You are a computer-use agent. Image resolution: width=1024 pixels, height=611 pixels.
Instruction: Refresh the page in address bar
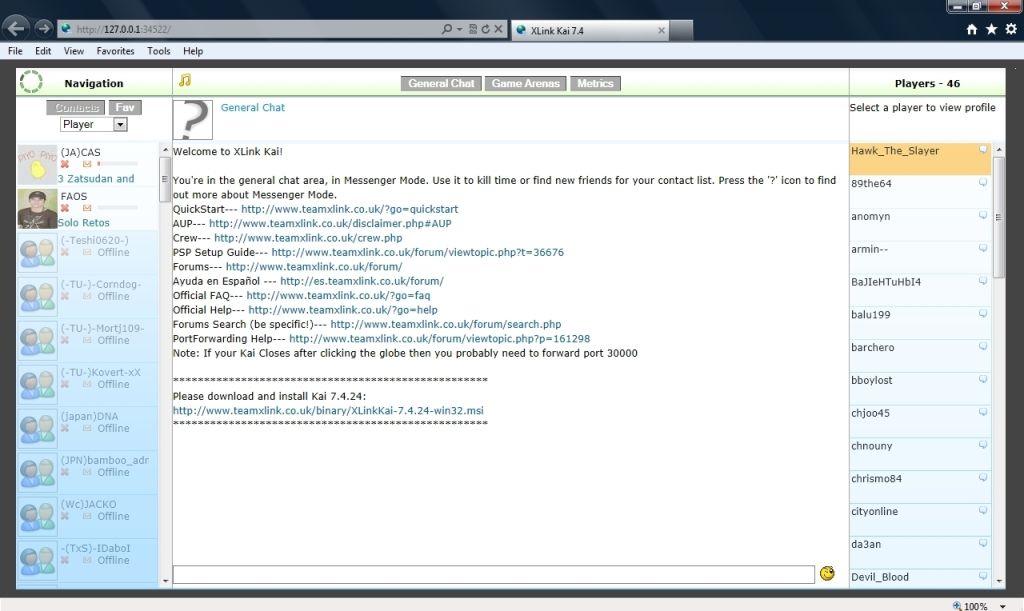click(x=485, y=30)
